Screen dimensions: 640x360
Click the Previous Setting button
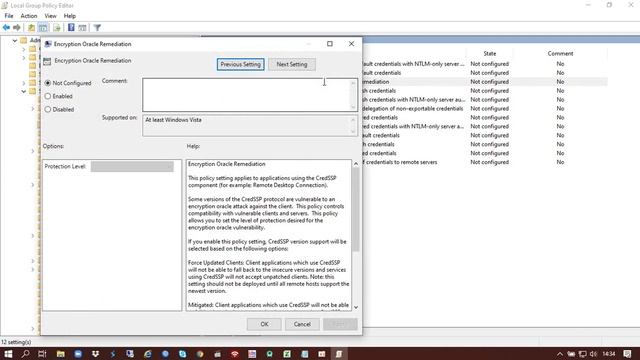point(240,64)
